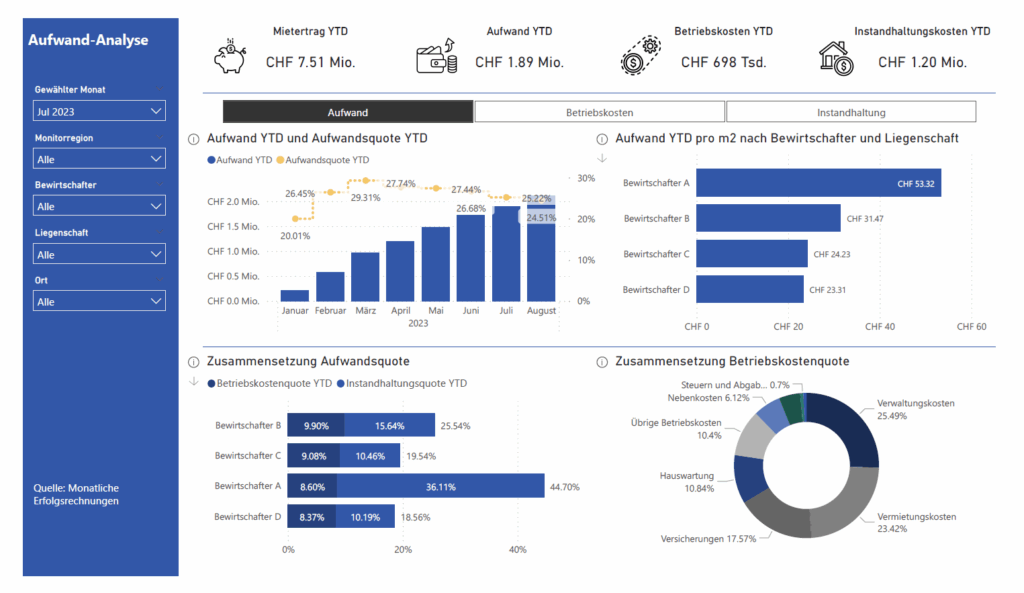Image resolution: width=1024 pixels, height=593 pixels.
Task: Open the Gewählter Monat dropdown
Action: point(99,112)
